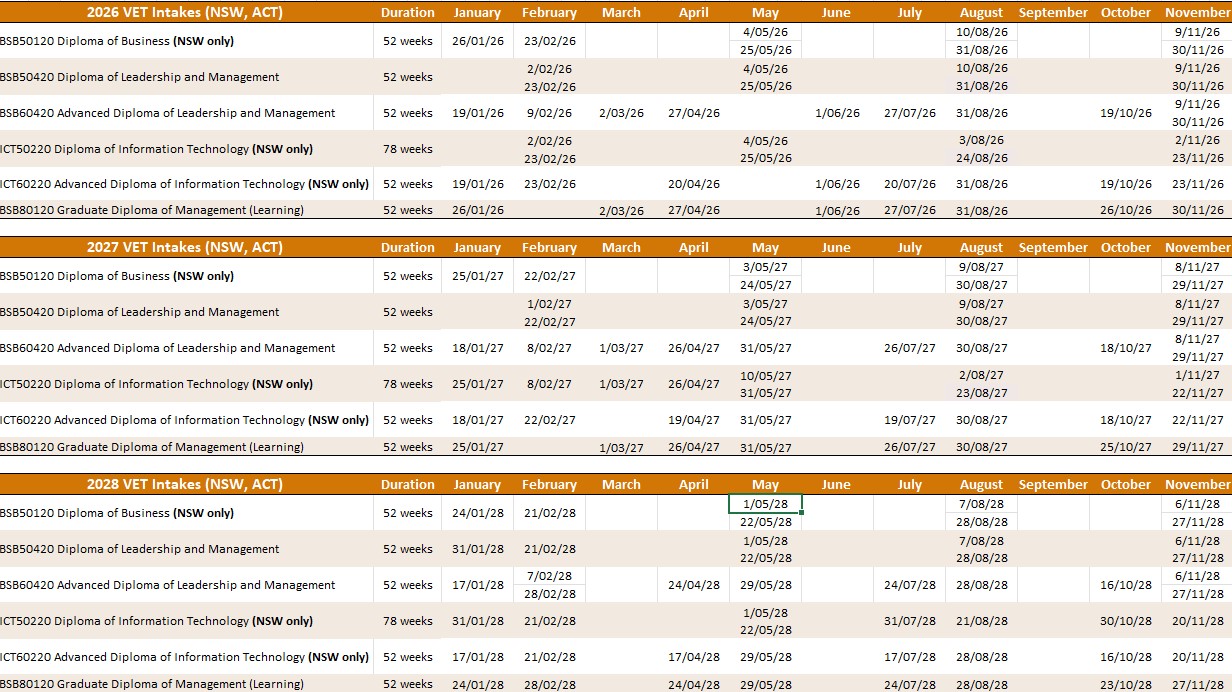Click the 10/05/27 May date cell

(x=765, y=376)
